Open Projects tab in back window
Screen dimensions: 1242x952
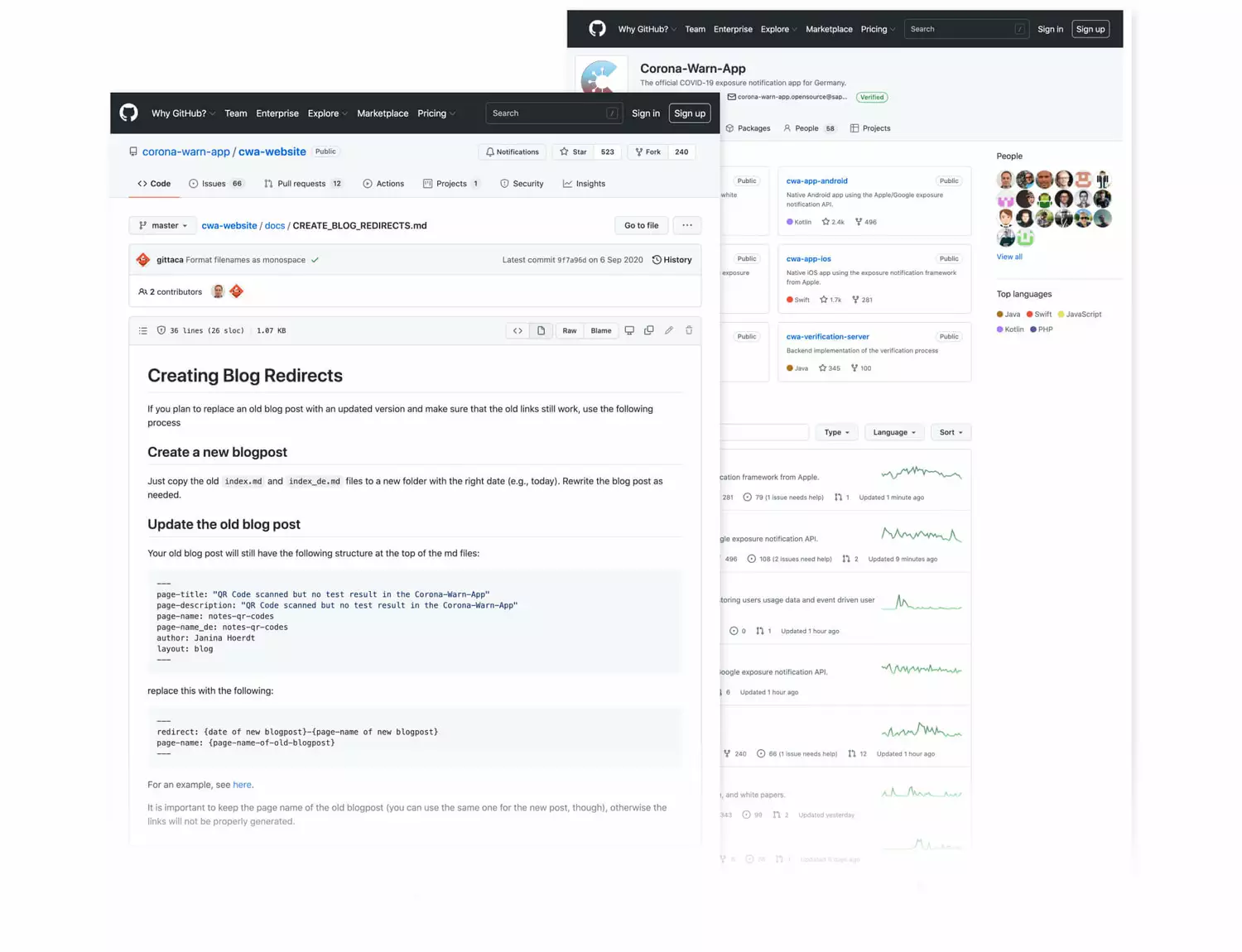tap(870, 128)
